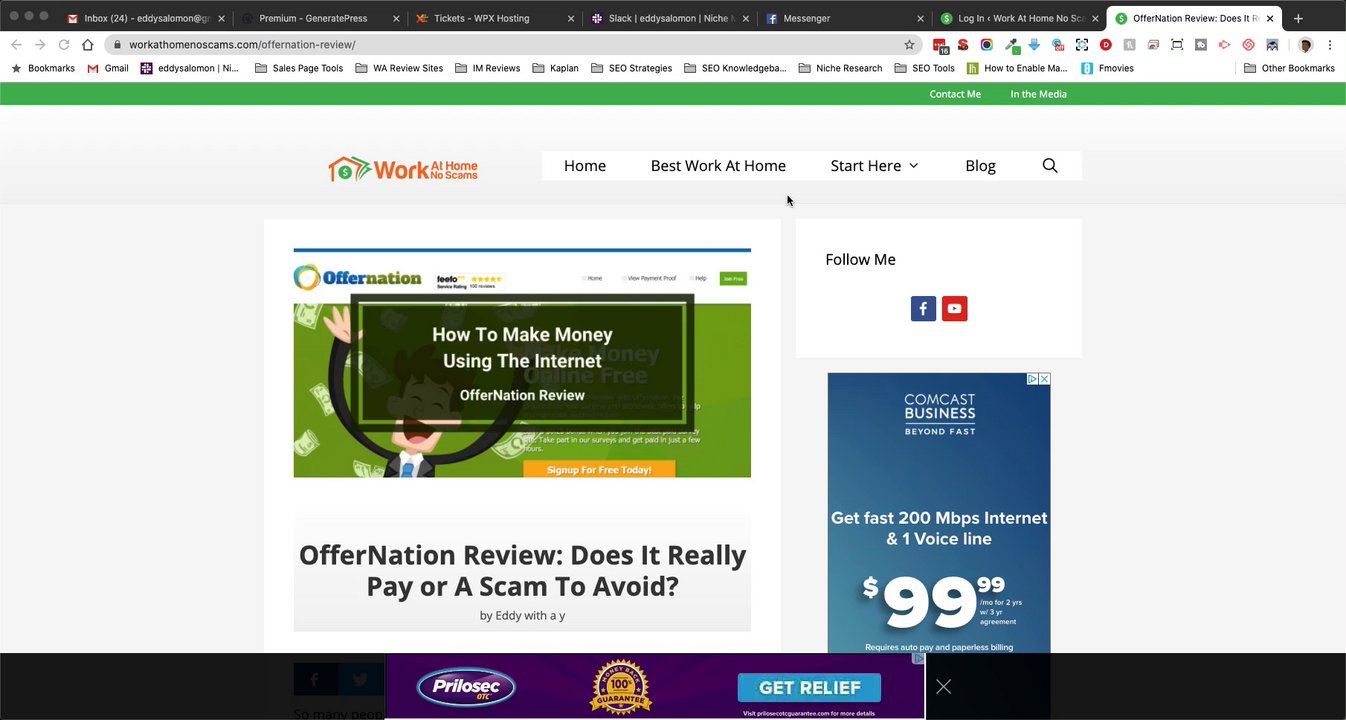Screen dimensions: 1346x720
Task: Open the SEO Tools bookmark folder
Action: 925,68
